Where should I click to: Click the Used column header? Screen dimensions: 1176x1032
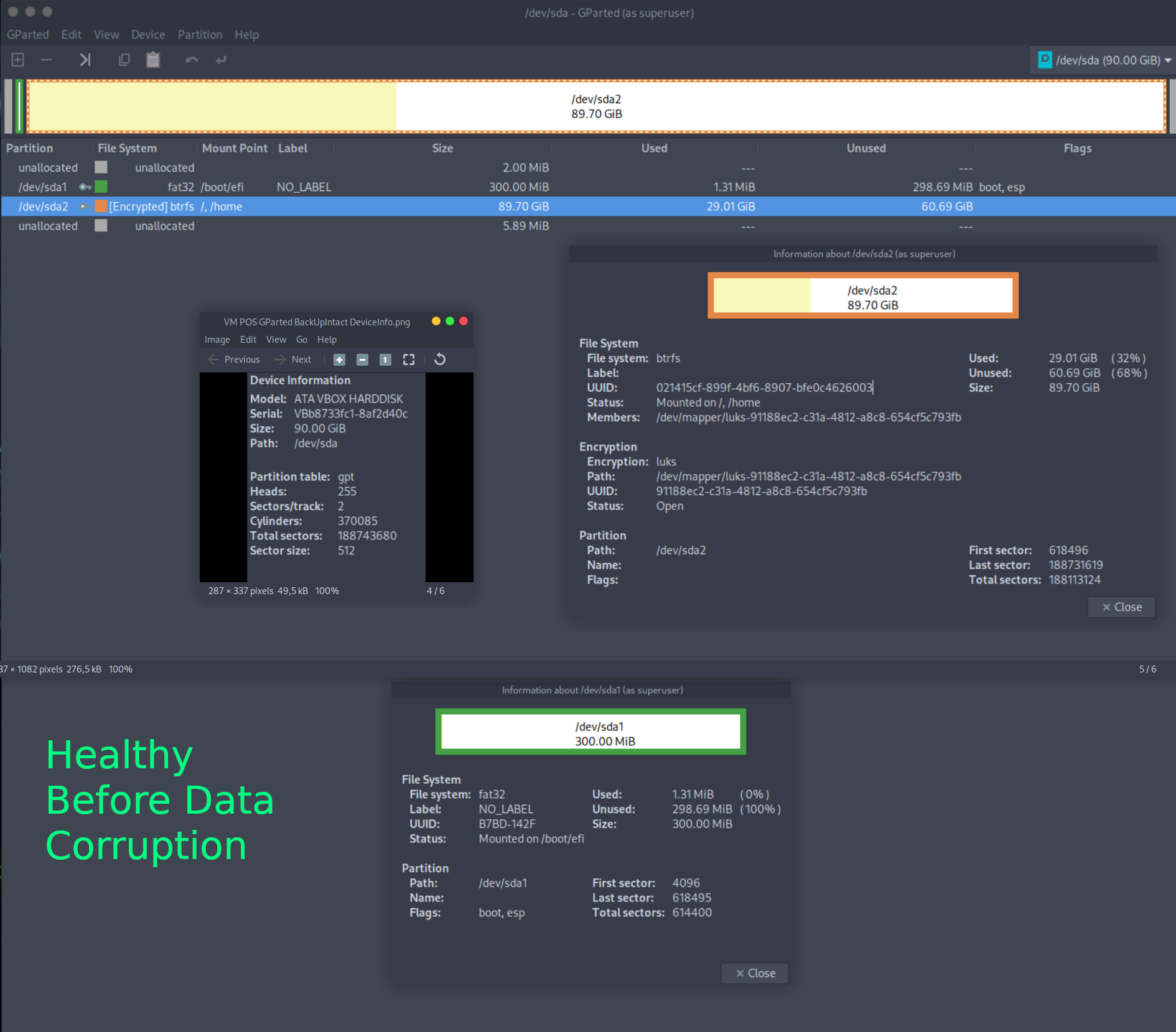pyautogui.click(x=655, y=148)
